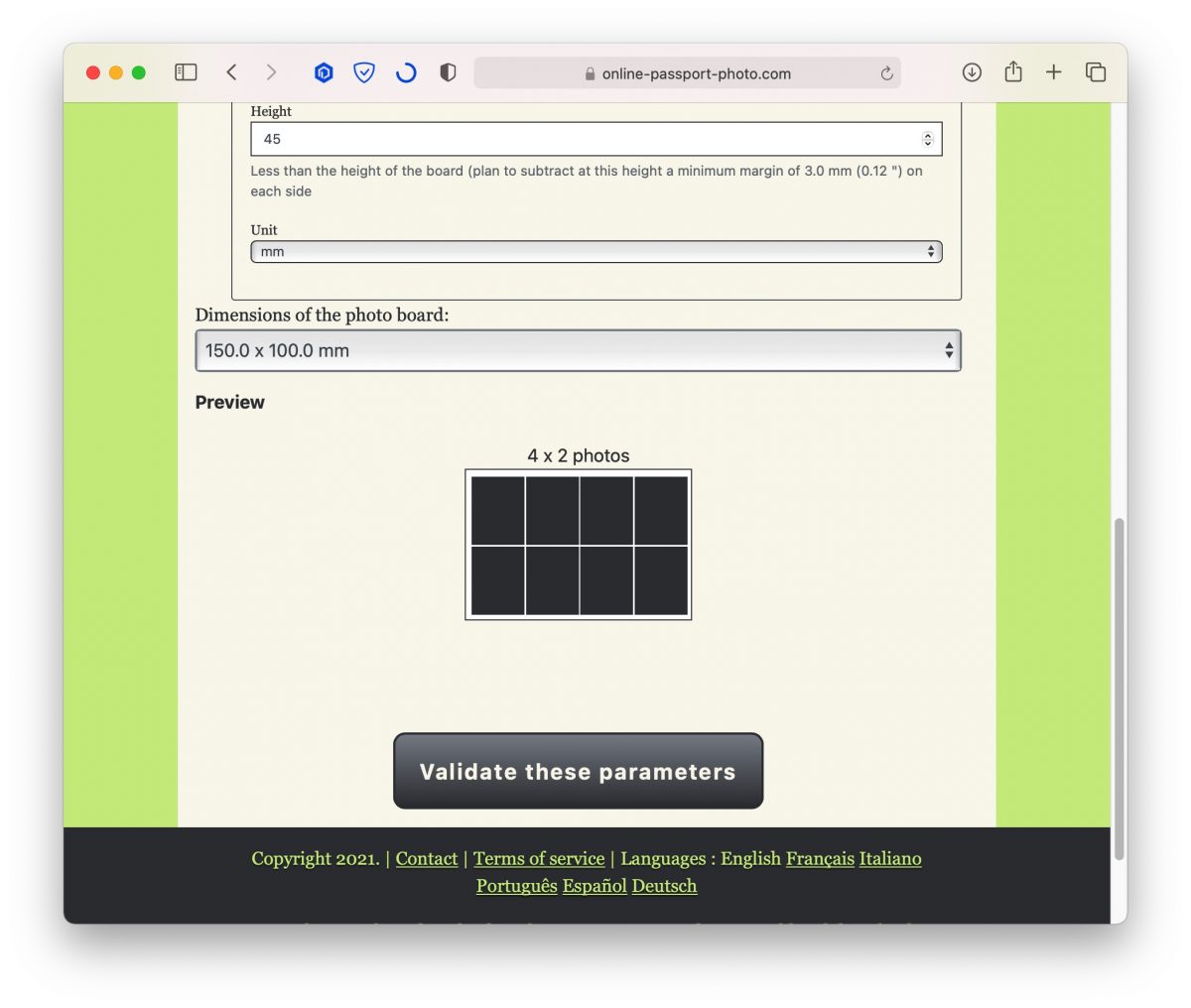The width and height of the screenshot is (1191, 1008).
Task: Switch language to Italiano
Action: point(890,859)
